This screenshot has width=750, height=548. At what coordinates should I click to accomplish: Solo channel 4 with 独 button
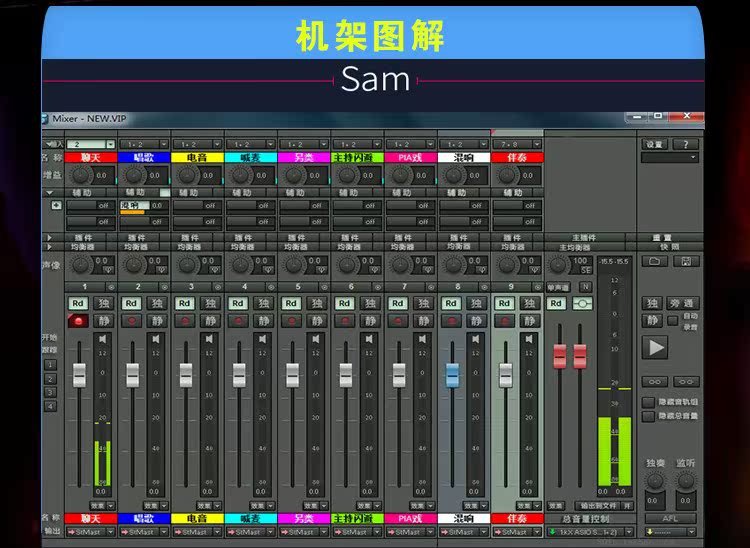click(264, 303)
